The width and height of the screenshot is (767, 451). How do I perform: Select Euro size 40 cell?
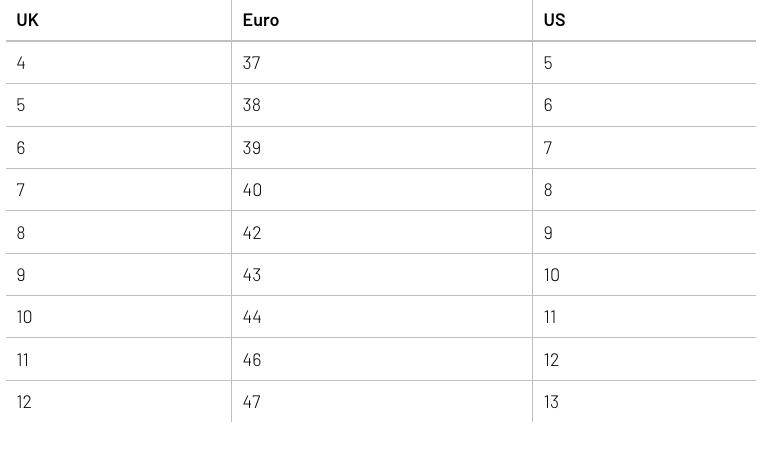(x=252, y=190)
